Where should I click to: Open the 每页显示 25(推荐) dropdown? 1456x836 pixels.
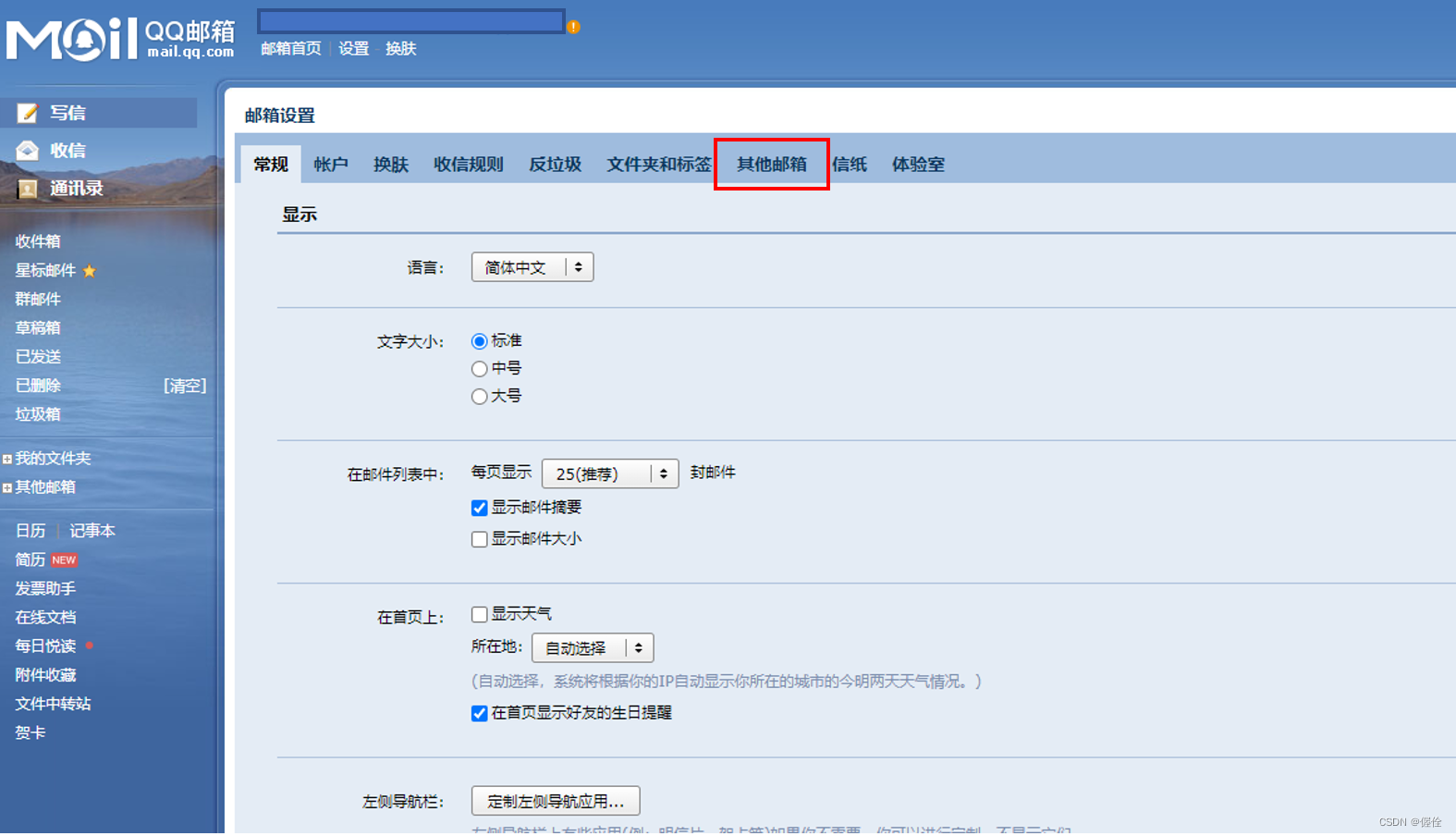[x=610, y=473]
